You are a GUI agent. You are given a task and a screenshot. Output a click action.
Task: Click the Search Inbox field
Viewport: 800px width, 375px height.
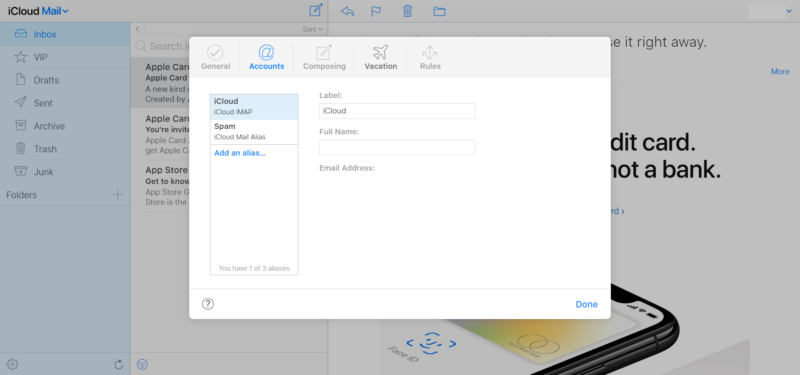(x=162, y=46)
